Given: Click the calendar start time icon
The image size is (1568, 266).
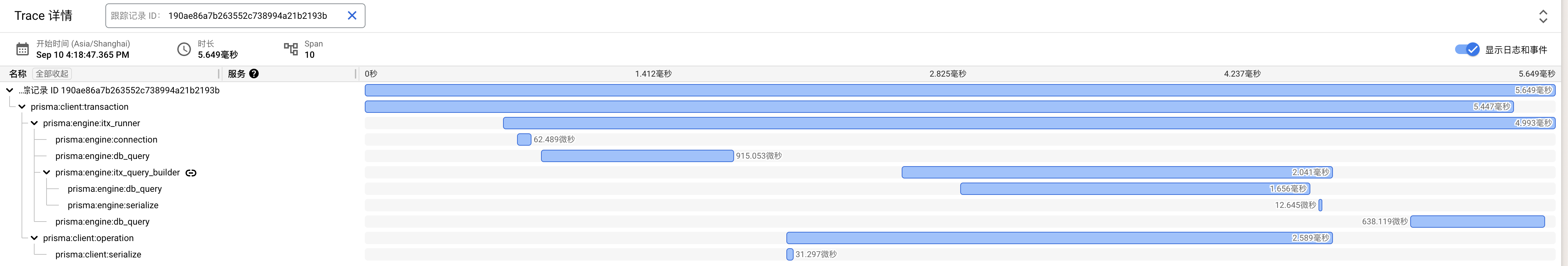Looking at the screenshot, I should (x=23, y=49).
